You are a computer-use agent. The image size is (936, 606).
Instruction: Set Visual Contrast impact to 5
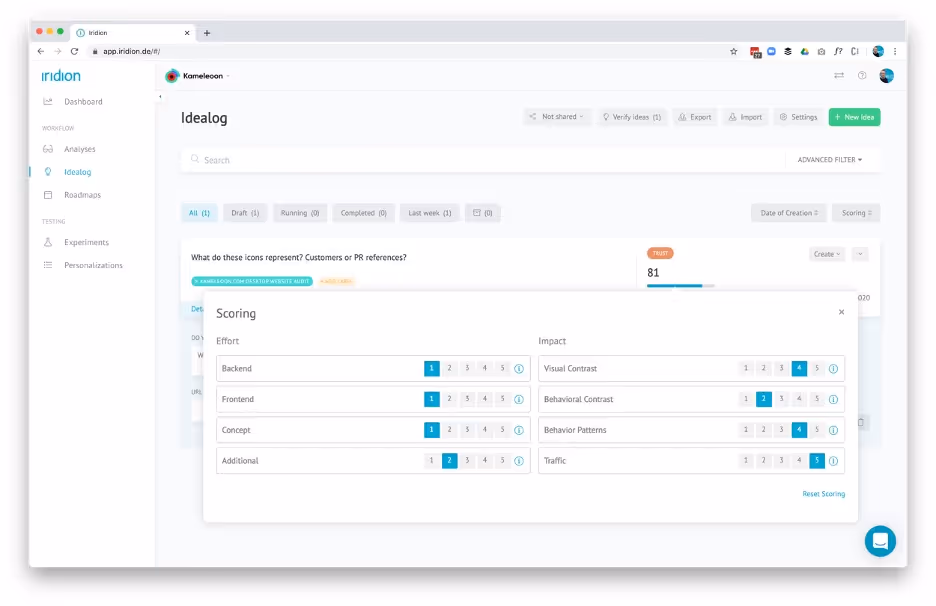817,368
